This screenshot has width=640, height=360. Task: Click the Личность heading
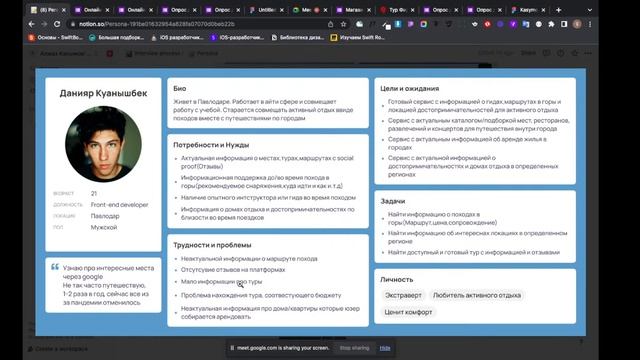click(x=397, y=280)
